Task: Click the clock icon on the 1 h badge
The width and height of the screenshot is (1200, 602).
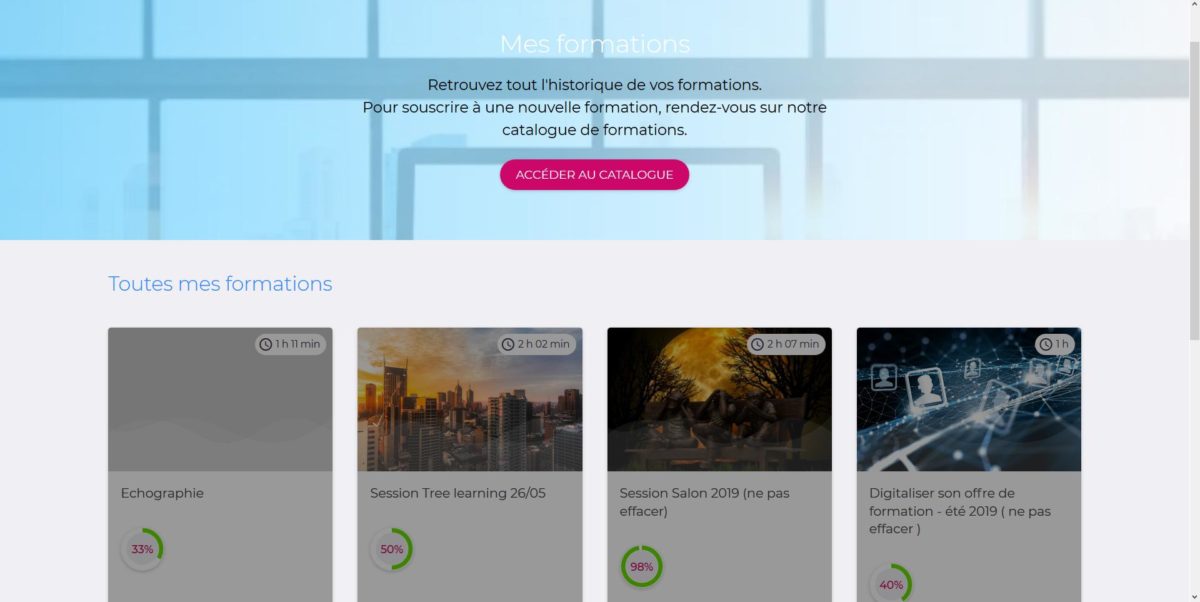Action: (1046, 344)
